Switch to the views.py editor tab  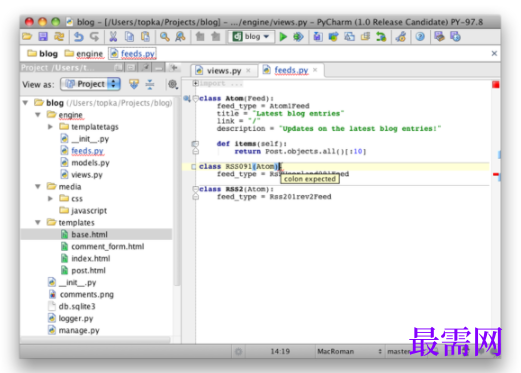pyautogui.click(x=224, y=71)
